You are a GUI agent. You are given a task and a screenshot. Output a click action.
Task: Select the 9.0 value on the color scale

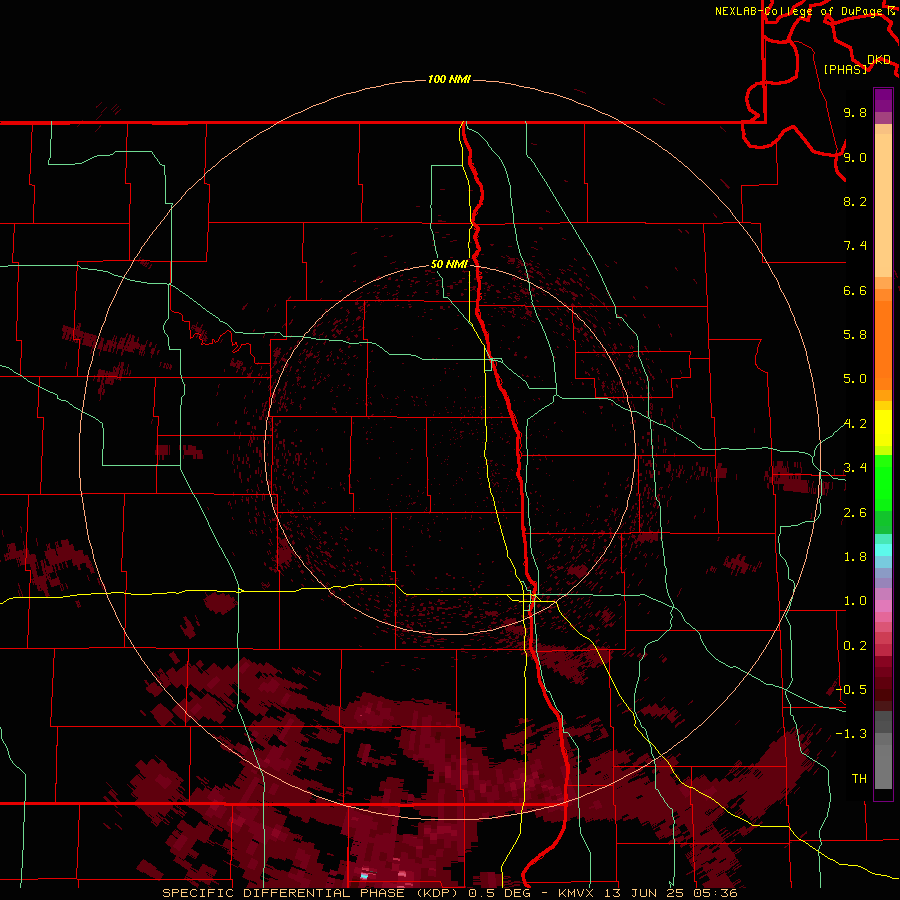point(855,157)
